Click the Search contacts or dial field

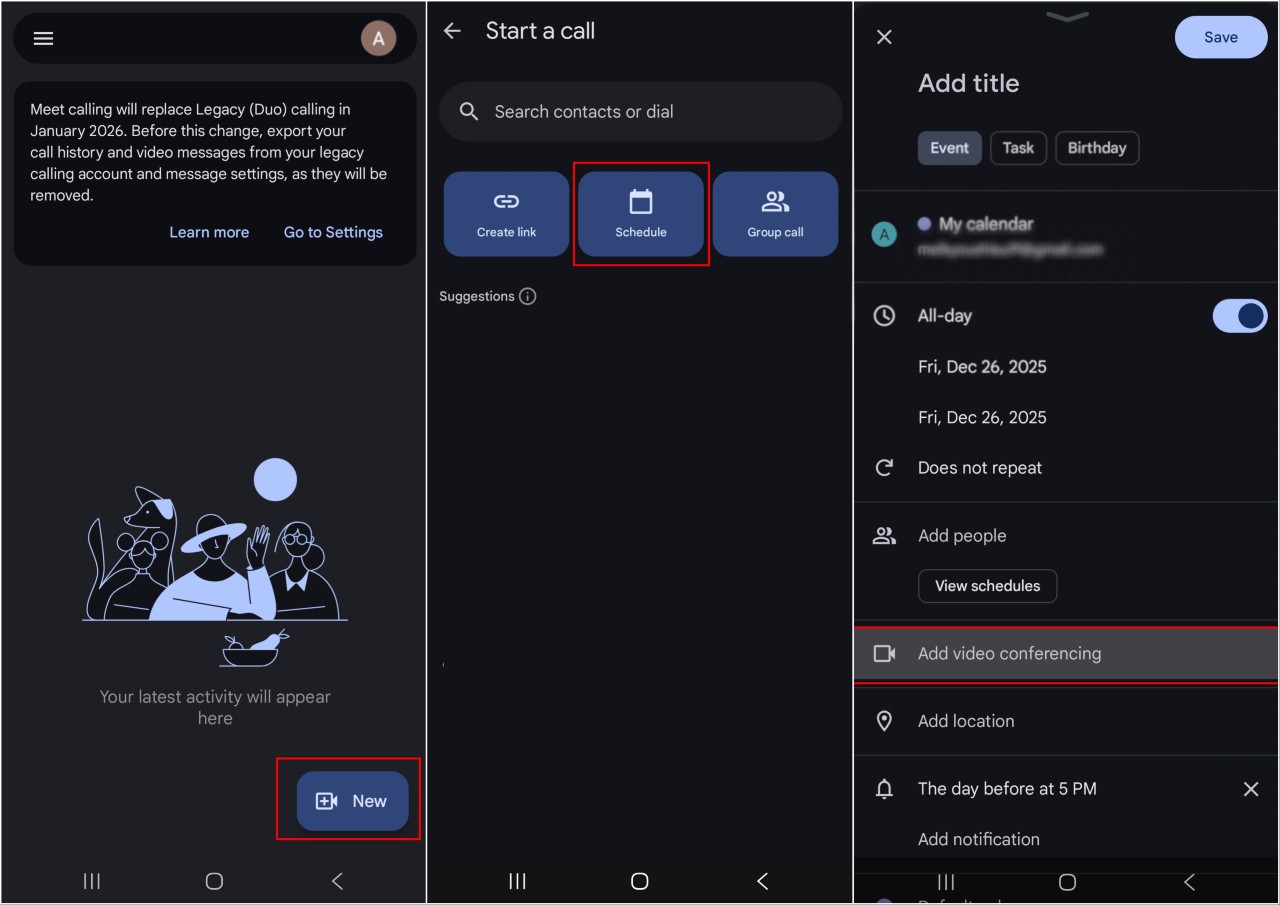[640, 112]
